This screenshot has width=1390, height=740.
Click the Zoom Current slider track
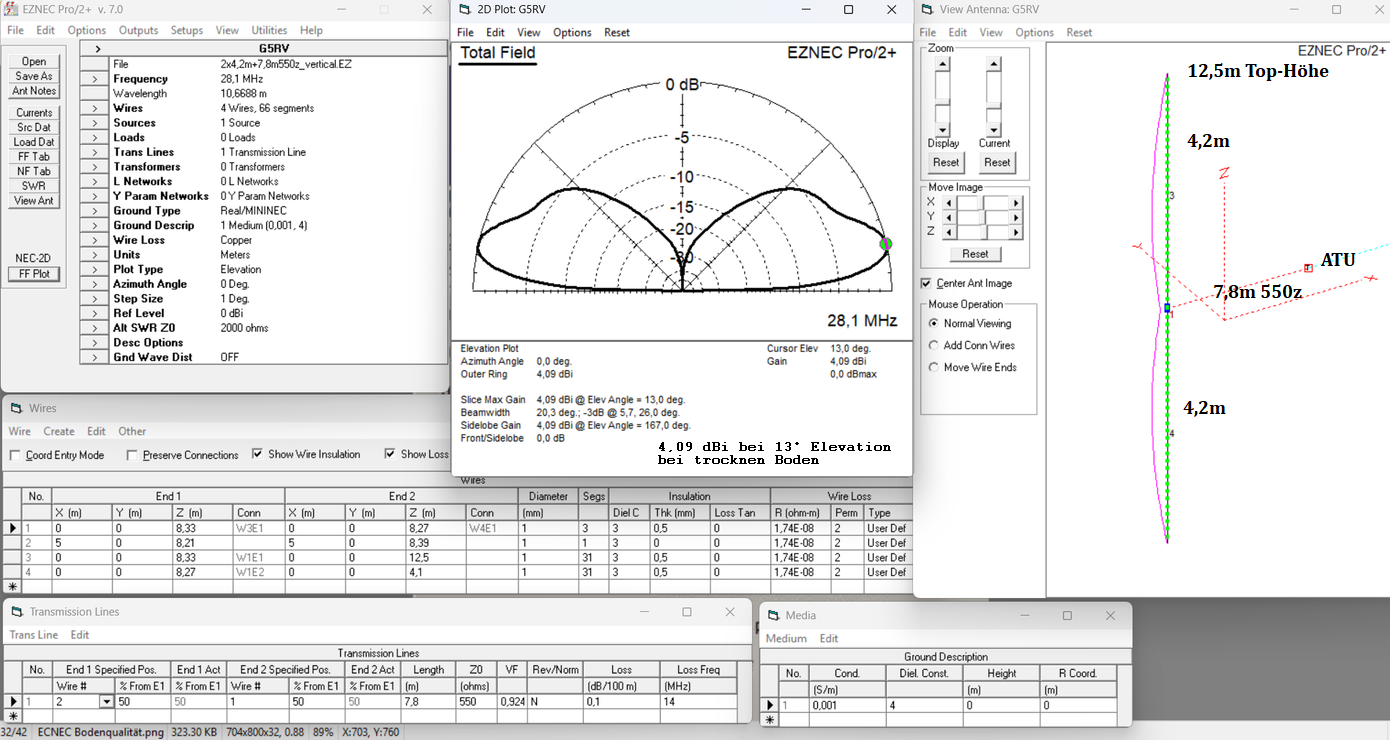pyautogui.click(x=993, y=97)
